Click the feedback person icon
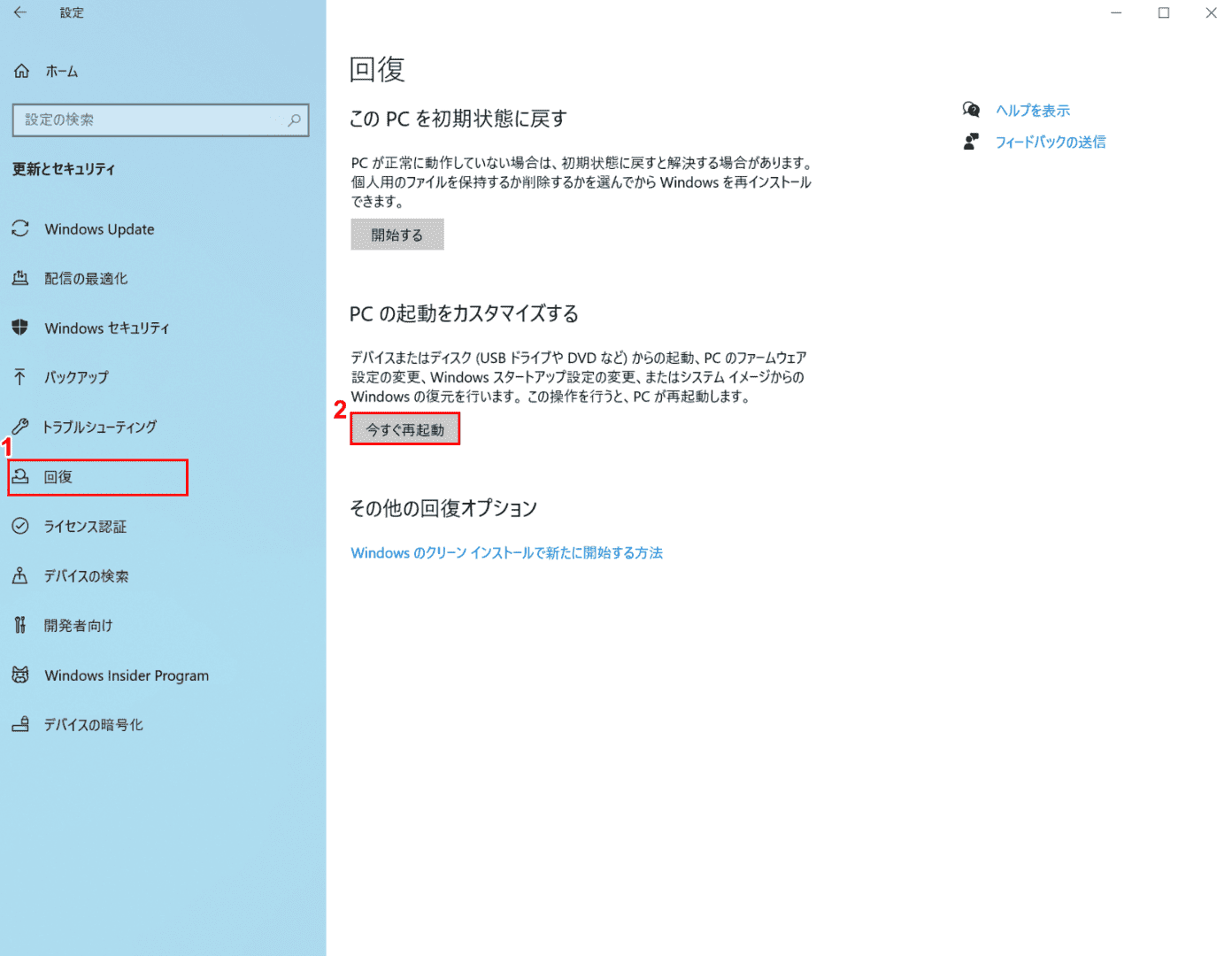Image resolution: width=1232 pixels, height=956 pixels. tap(971, 142)
